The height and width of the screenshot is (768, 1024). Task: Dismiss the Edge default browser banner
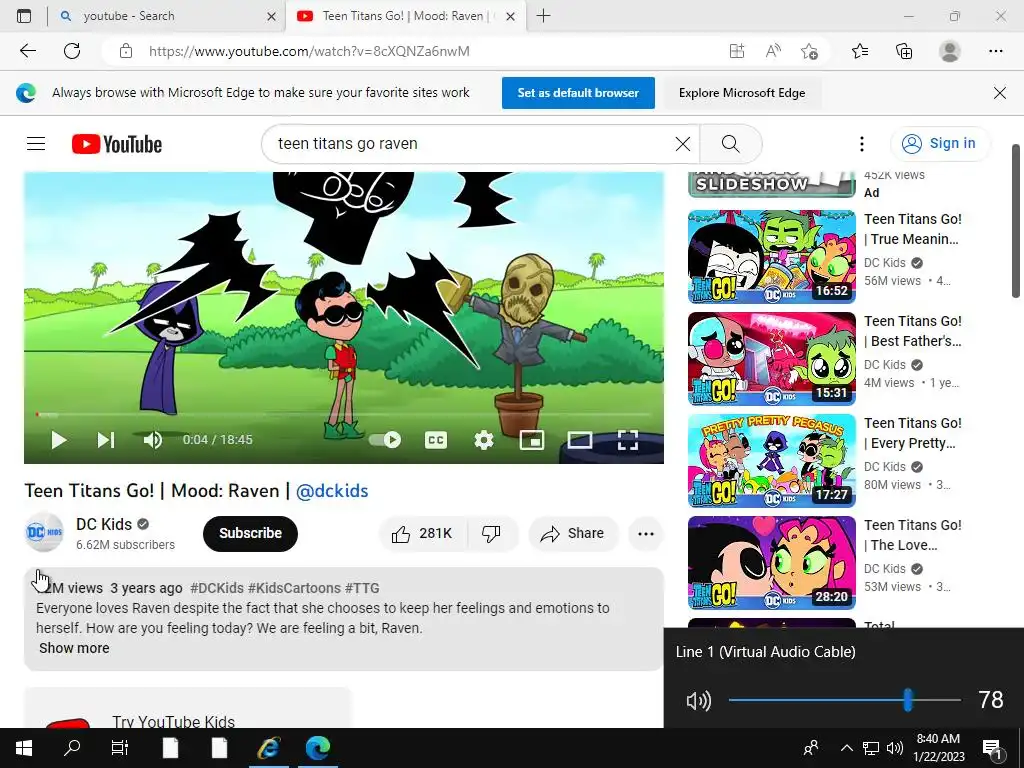(1000, 93)
